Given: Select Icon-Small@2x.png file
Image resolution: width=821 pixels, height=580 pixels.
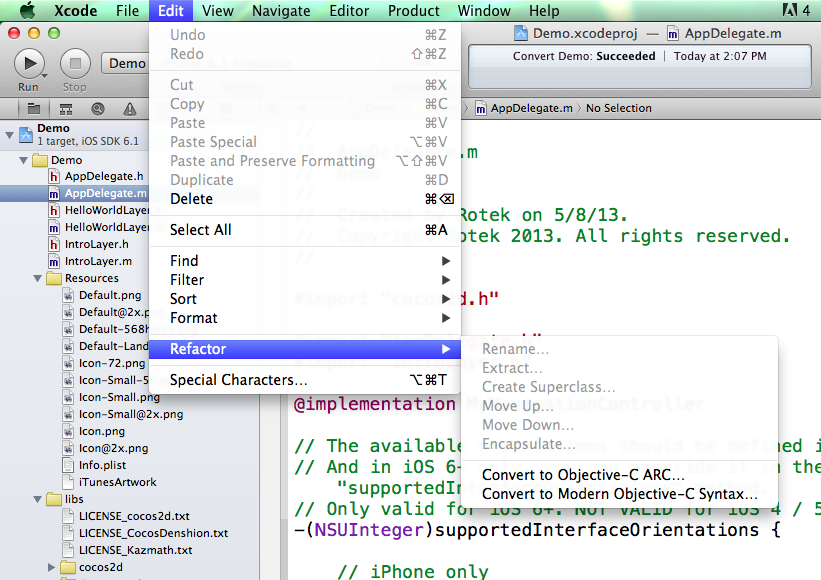Looking at the screenshot, I should (131, 415).
